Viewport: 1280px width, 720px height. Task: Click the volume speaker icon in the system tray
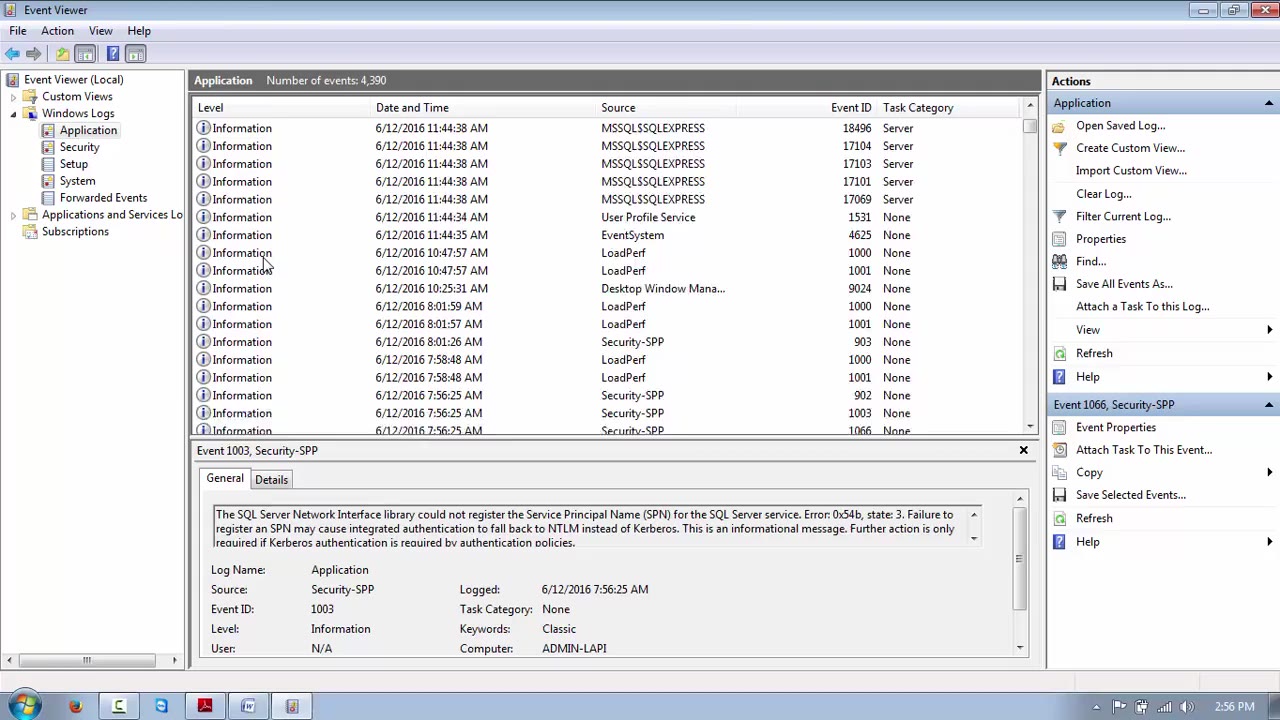click(1188, 707)
